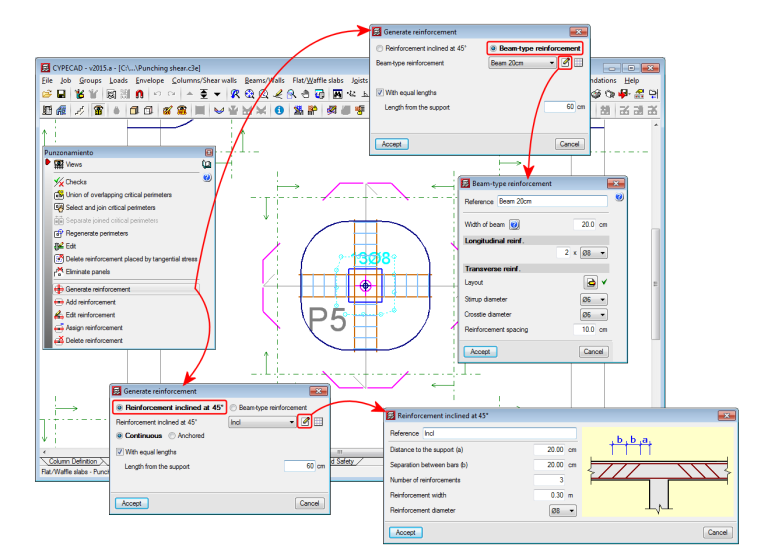The image size is (768, 557).
Task: Click the Checks icon in Punzonamiento panel
Action: [59, 182]
